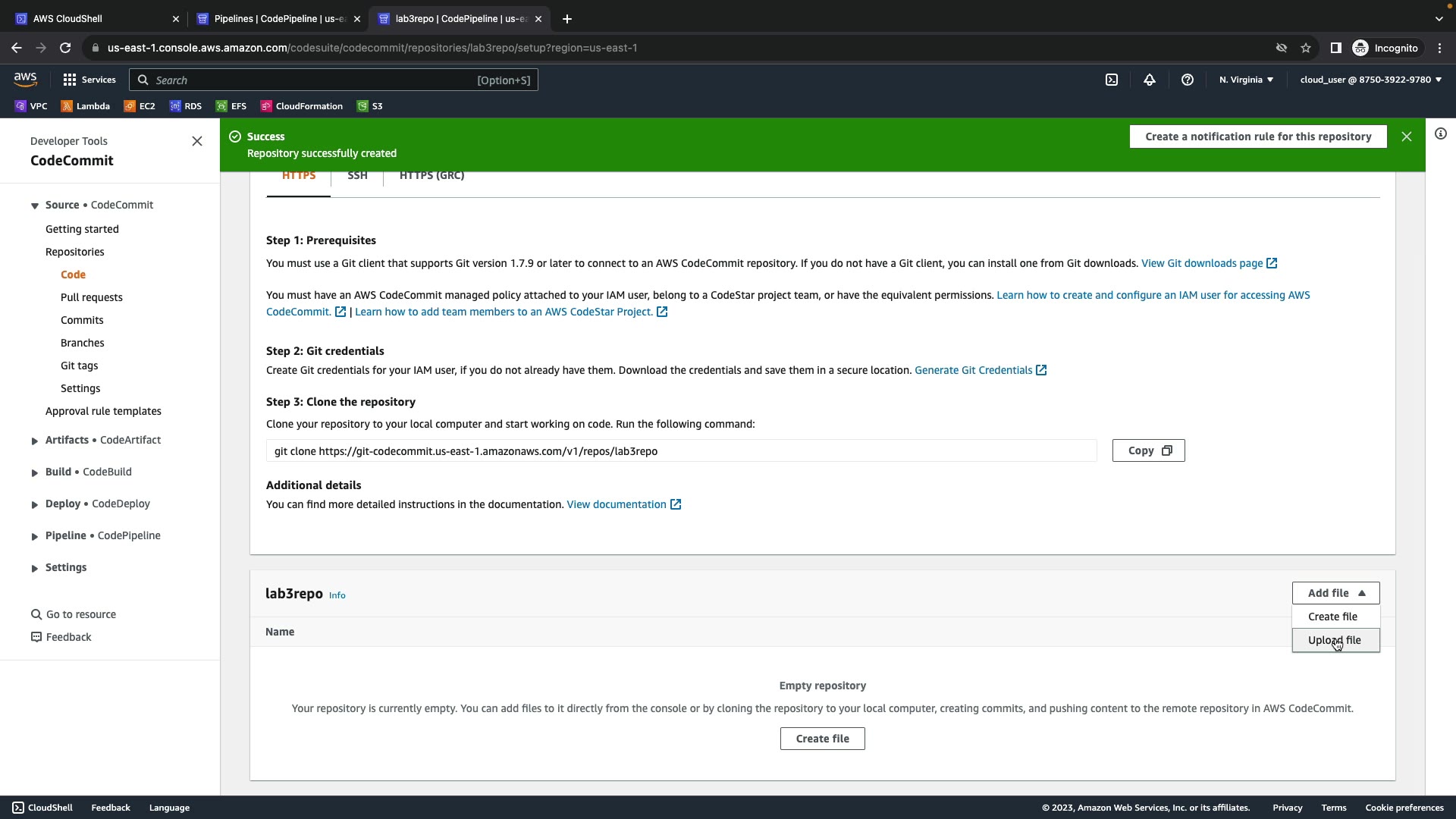Click the S3 shortcut in favorites bar

370,106
